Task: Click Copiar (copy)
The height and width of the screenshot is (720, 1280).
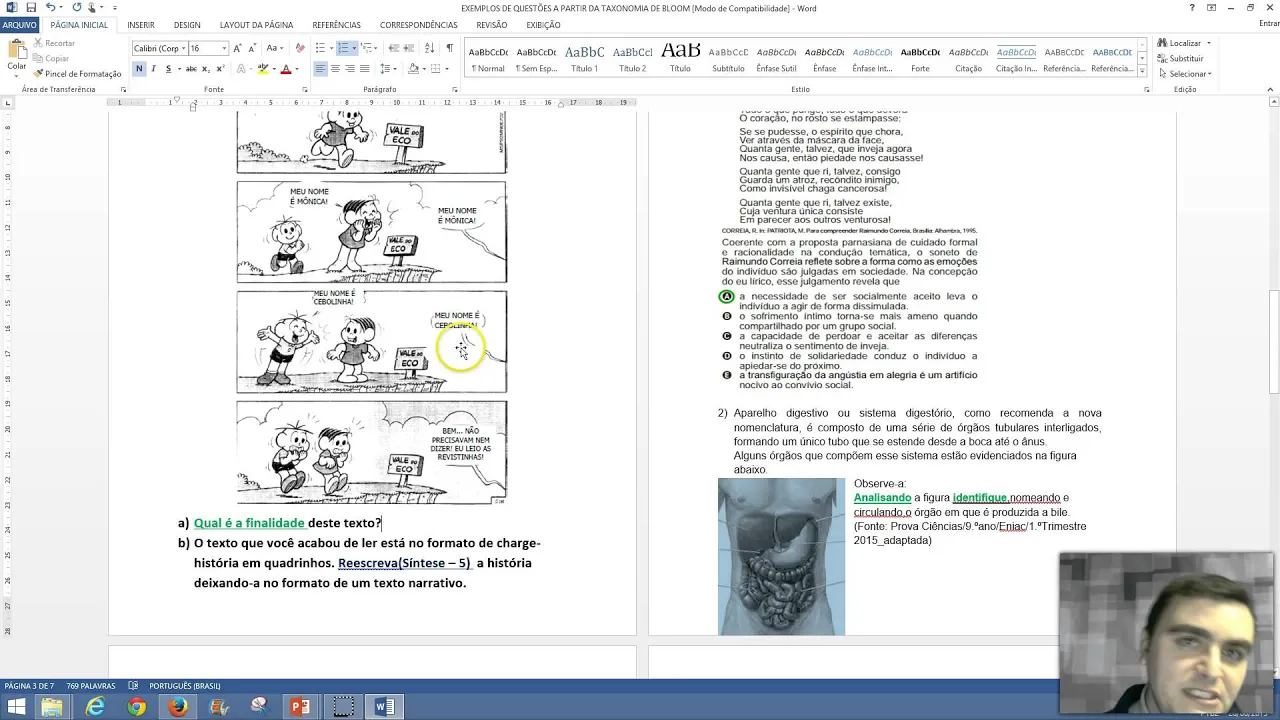Action: 52,59
